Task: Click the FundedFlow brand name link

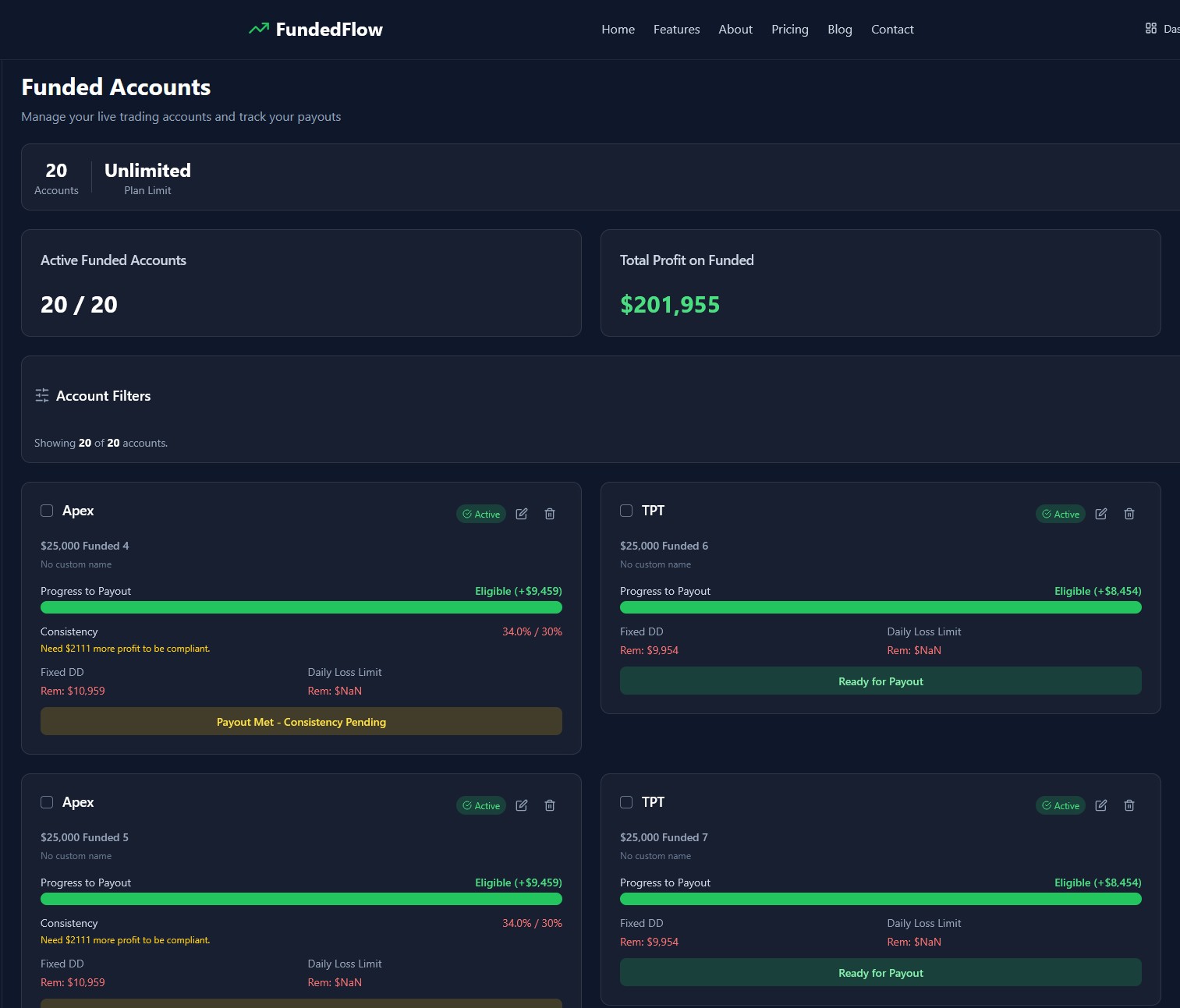Action: (329, 29)
